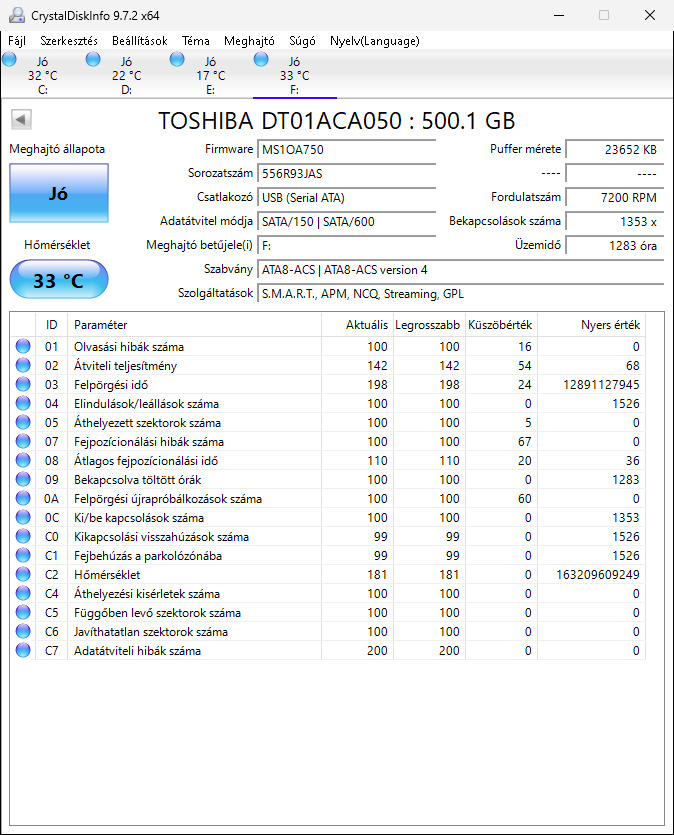
Task: Click the TOSHIBA DT01ACA050 : 500.1 GB title
Action: (337, 121)
